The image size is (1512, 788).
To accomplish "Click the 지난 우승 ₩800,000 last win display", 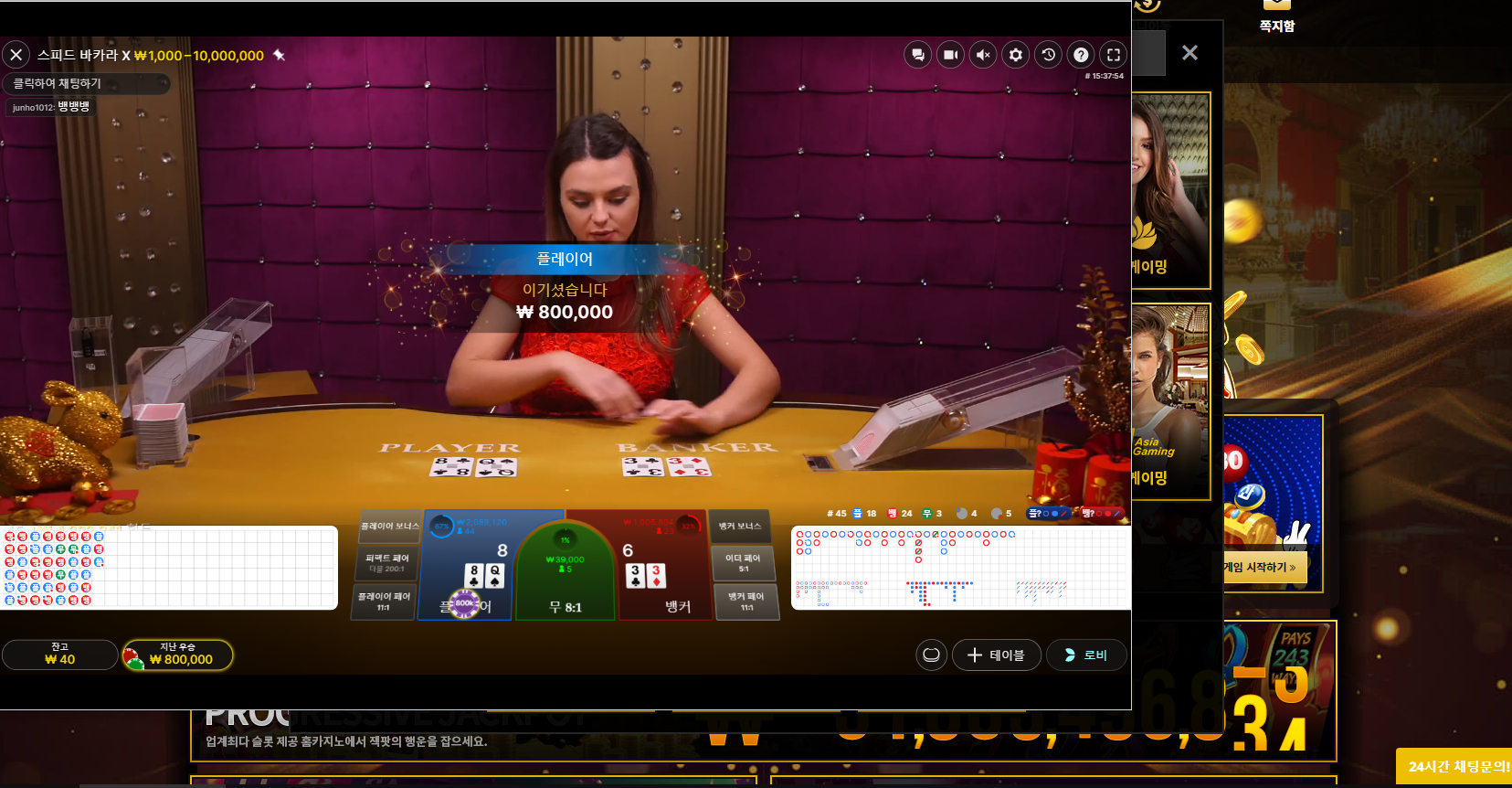I will click(178, 655).
